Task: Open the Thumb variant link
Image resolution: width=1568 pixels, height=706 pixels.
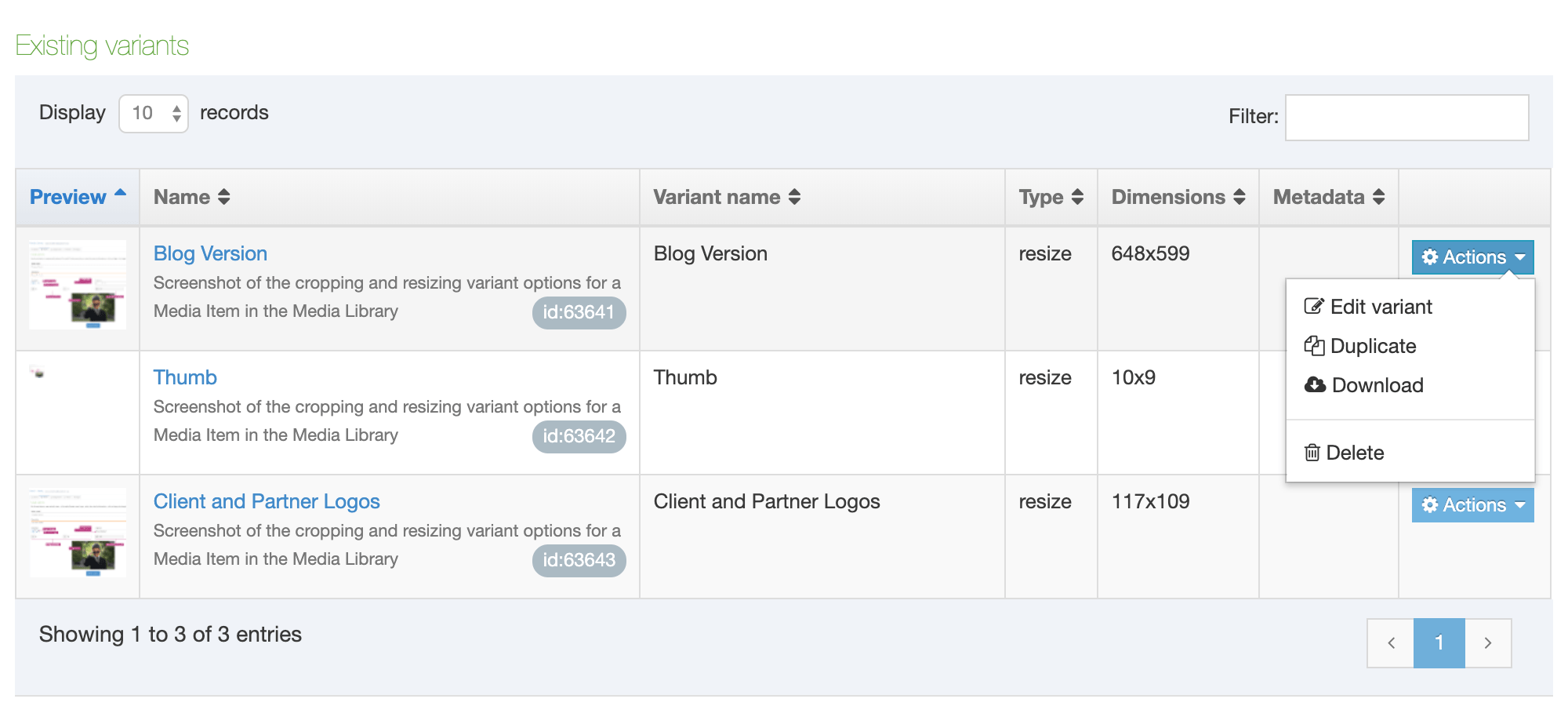Action: tap(185, 377)
